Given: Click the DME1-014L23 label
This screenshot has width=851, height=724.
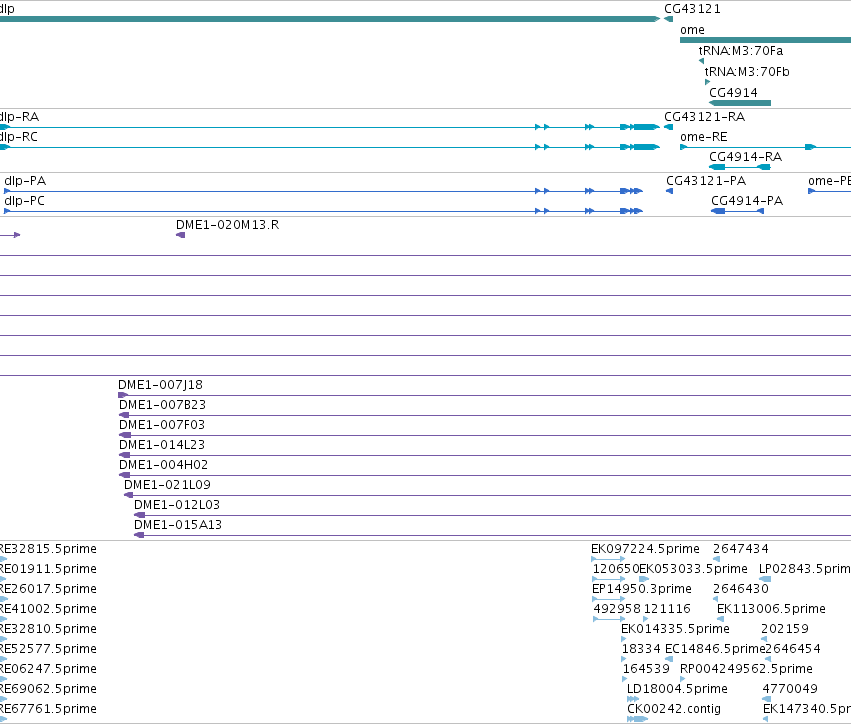Looking at the screenshot, I should coord(162,445).
